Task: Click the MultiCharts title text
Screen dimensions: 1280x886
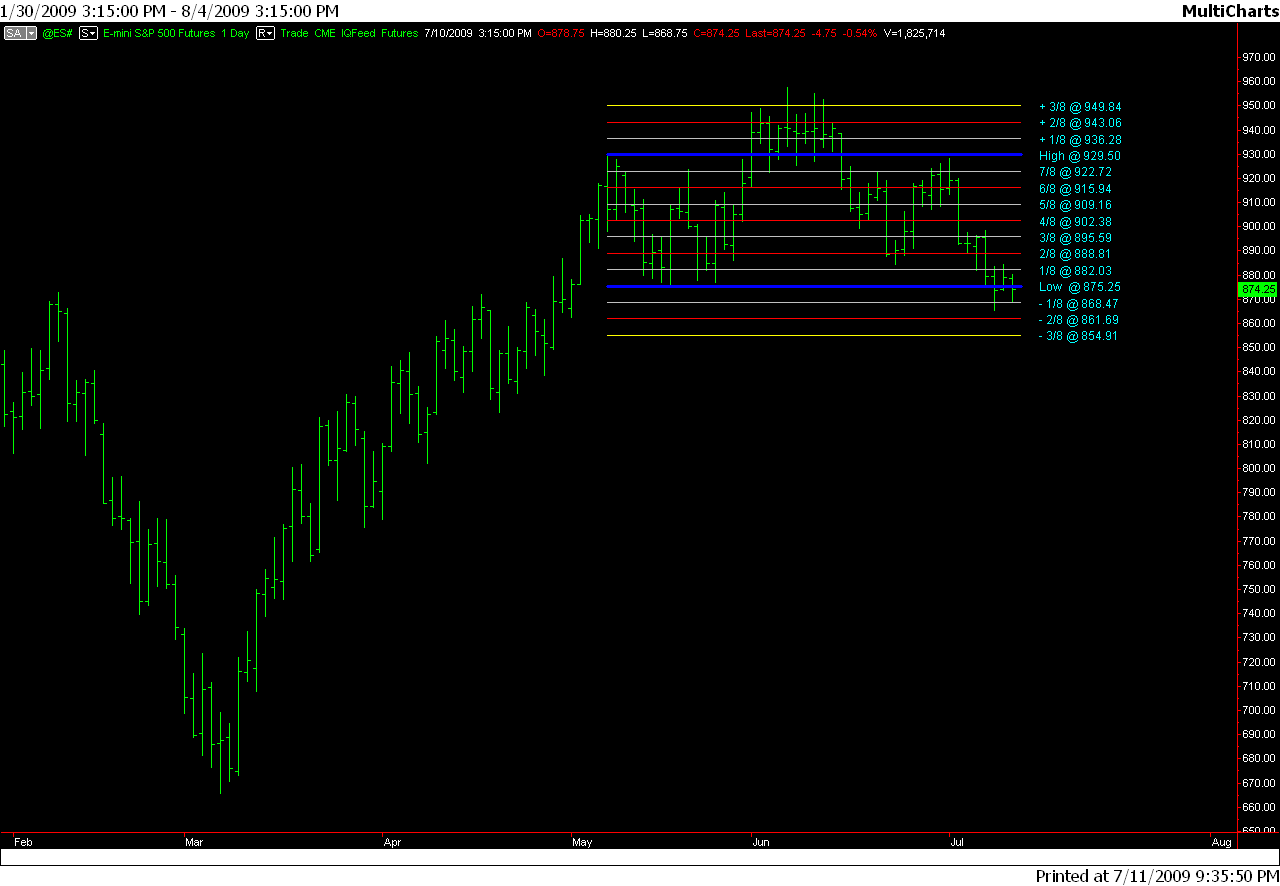Action: pyautogui.click(x=1229, y=11)
